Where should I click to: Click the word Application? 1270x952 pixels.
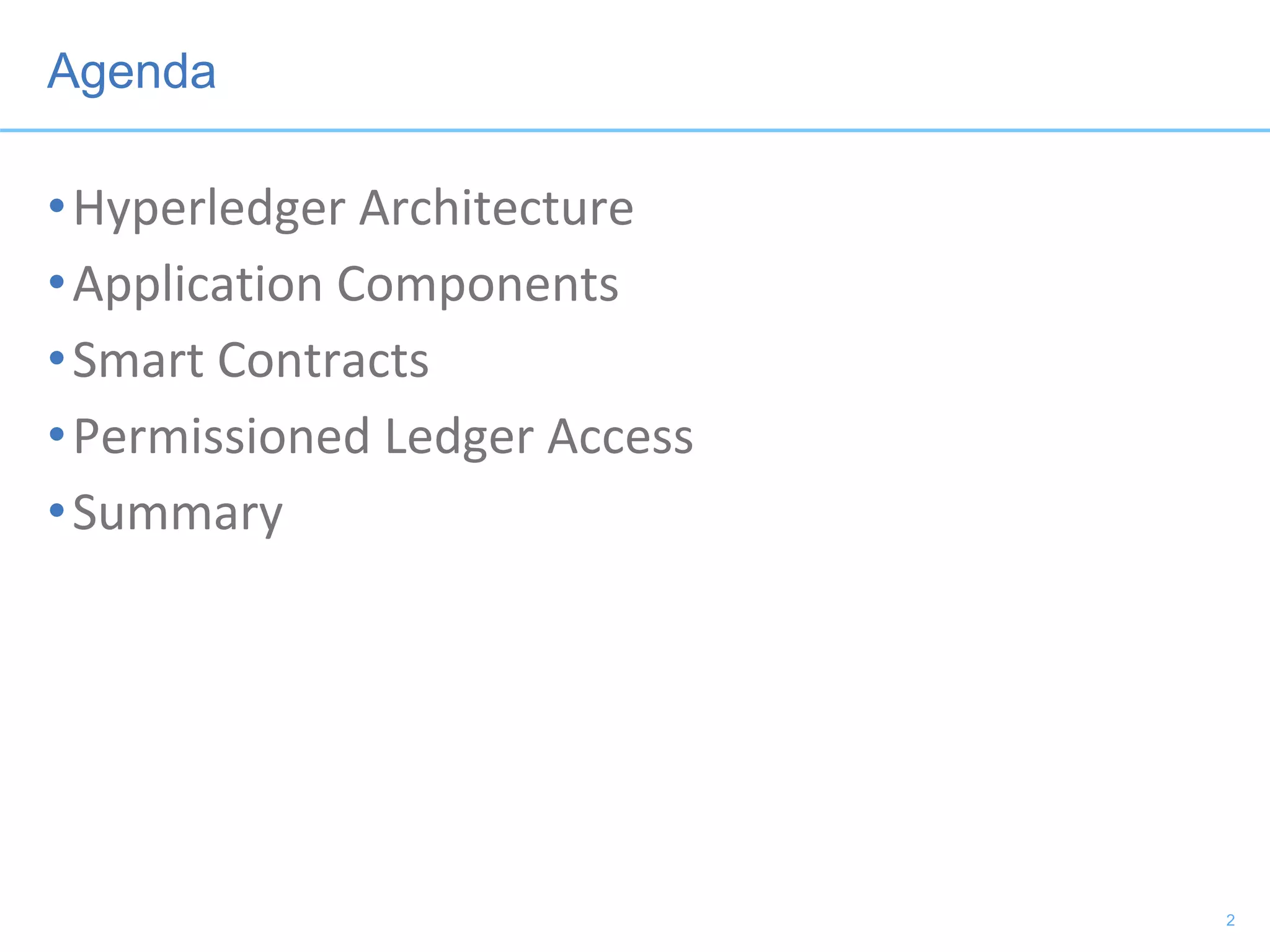click(198, 285)
